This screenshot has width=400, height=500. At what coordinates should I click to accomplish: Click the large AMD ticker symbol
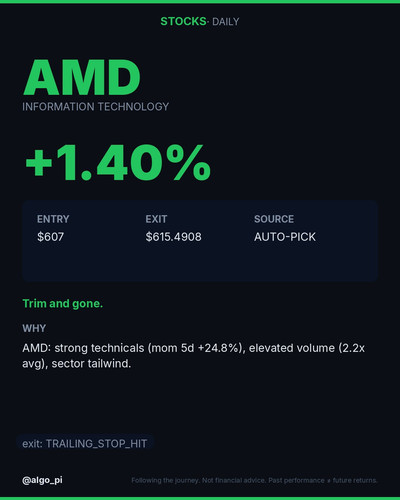coord(82,78)
